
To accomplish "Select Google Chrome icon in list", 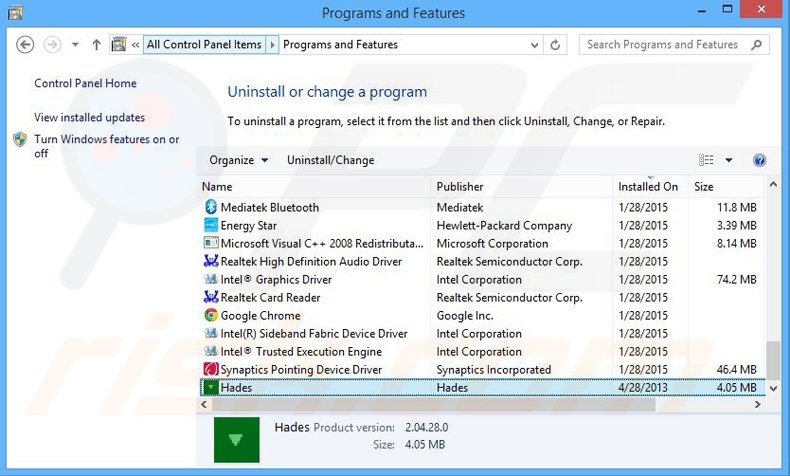I will coord(211,315).
